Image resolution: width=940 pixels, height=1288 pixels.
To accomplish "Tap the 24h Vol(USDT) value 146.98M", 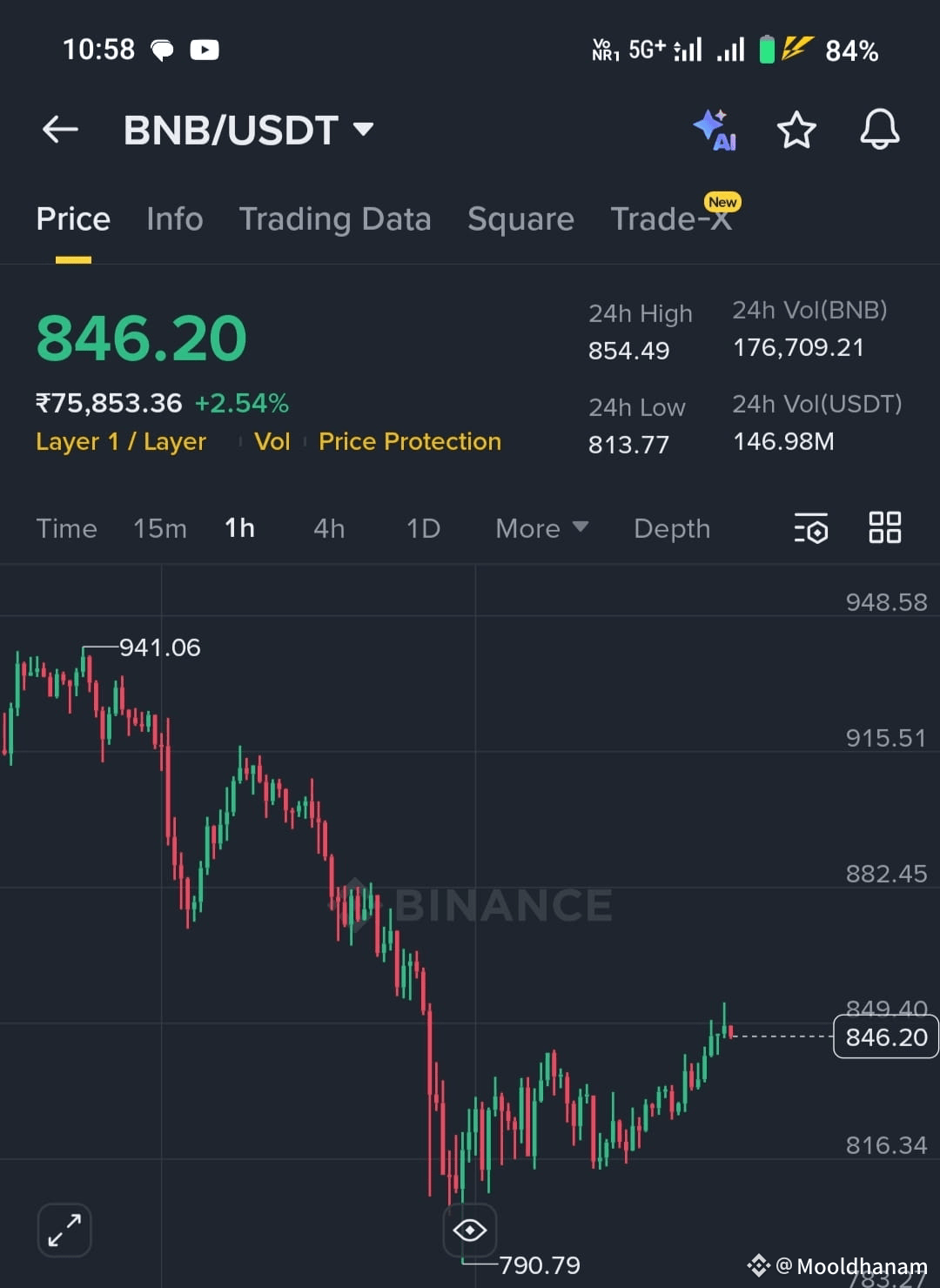I will (783, 442).
